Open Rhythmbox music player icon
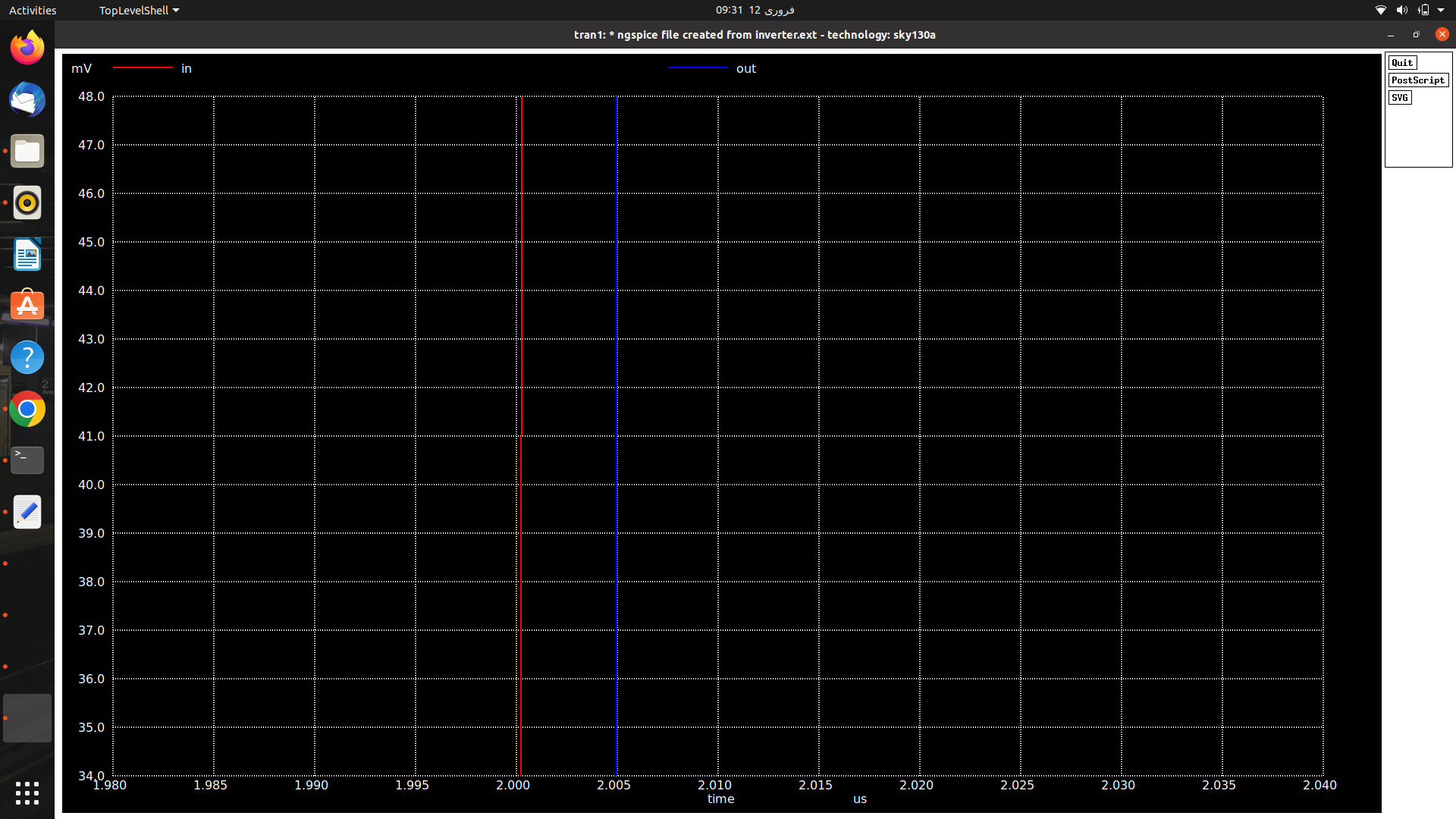1456x819 pixels. pos(27,202)
